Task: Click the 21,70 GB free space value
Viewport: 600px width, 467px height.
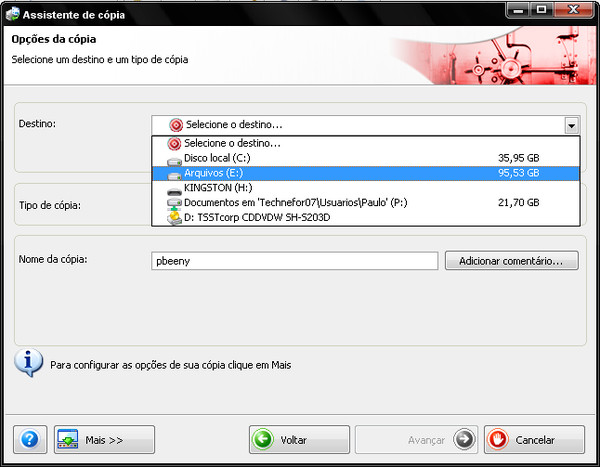Action: coord(518,202)
